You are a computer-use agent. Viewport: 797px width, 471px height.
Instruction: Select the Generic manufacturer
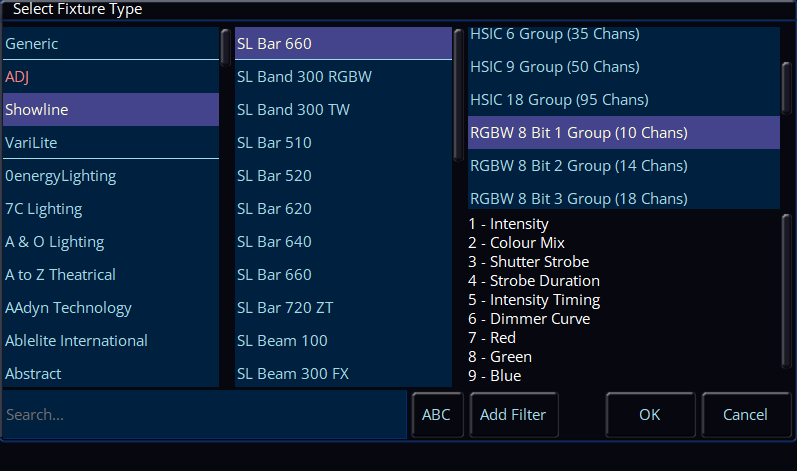click(x=111, y=44)
